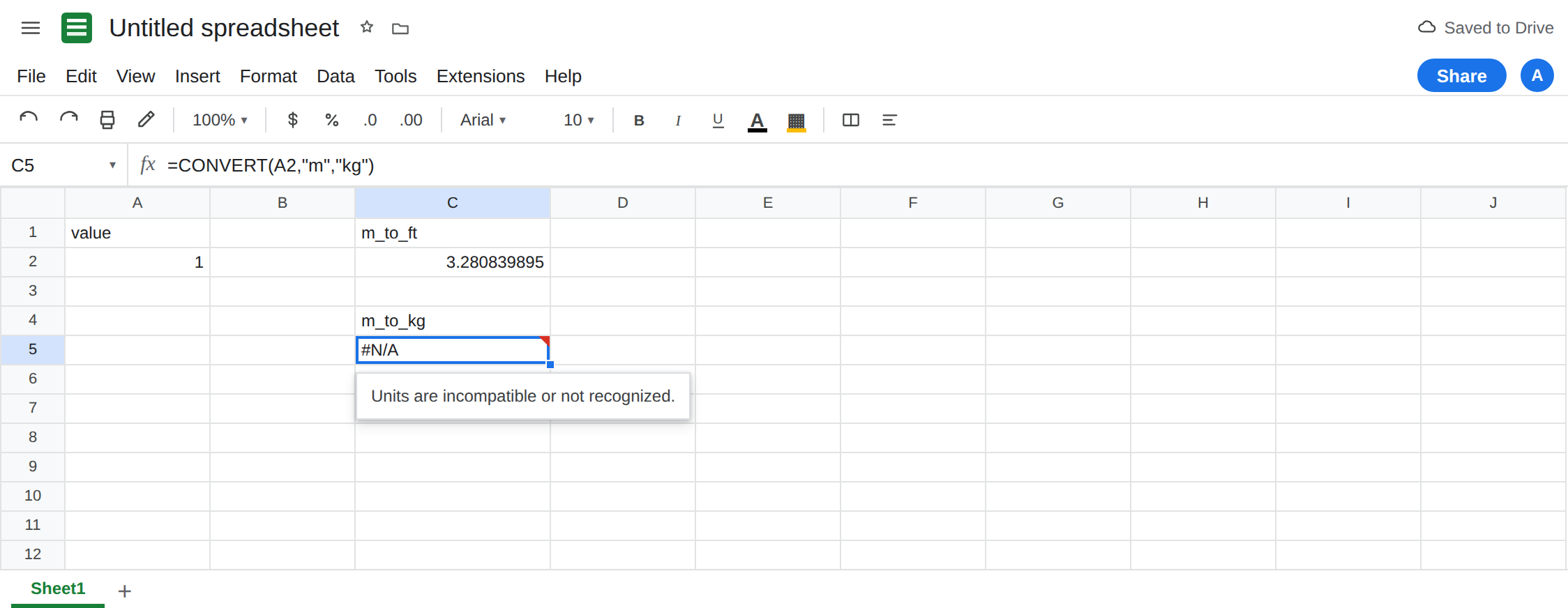Select the Paint format tool

[x=146, y=120]
